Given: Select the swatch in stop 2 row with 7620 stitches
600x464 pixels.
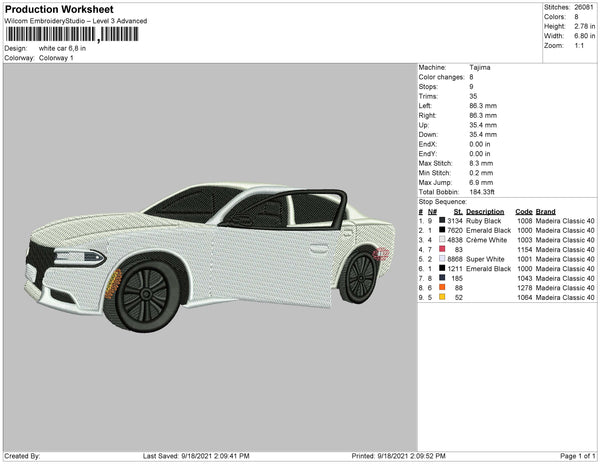Looking at the screenshot, I should click(x=442, y=230).
